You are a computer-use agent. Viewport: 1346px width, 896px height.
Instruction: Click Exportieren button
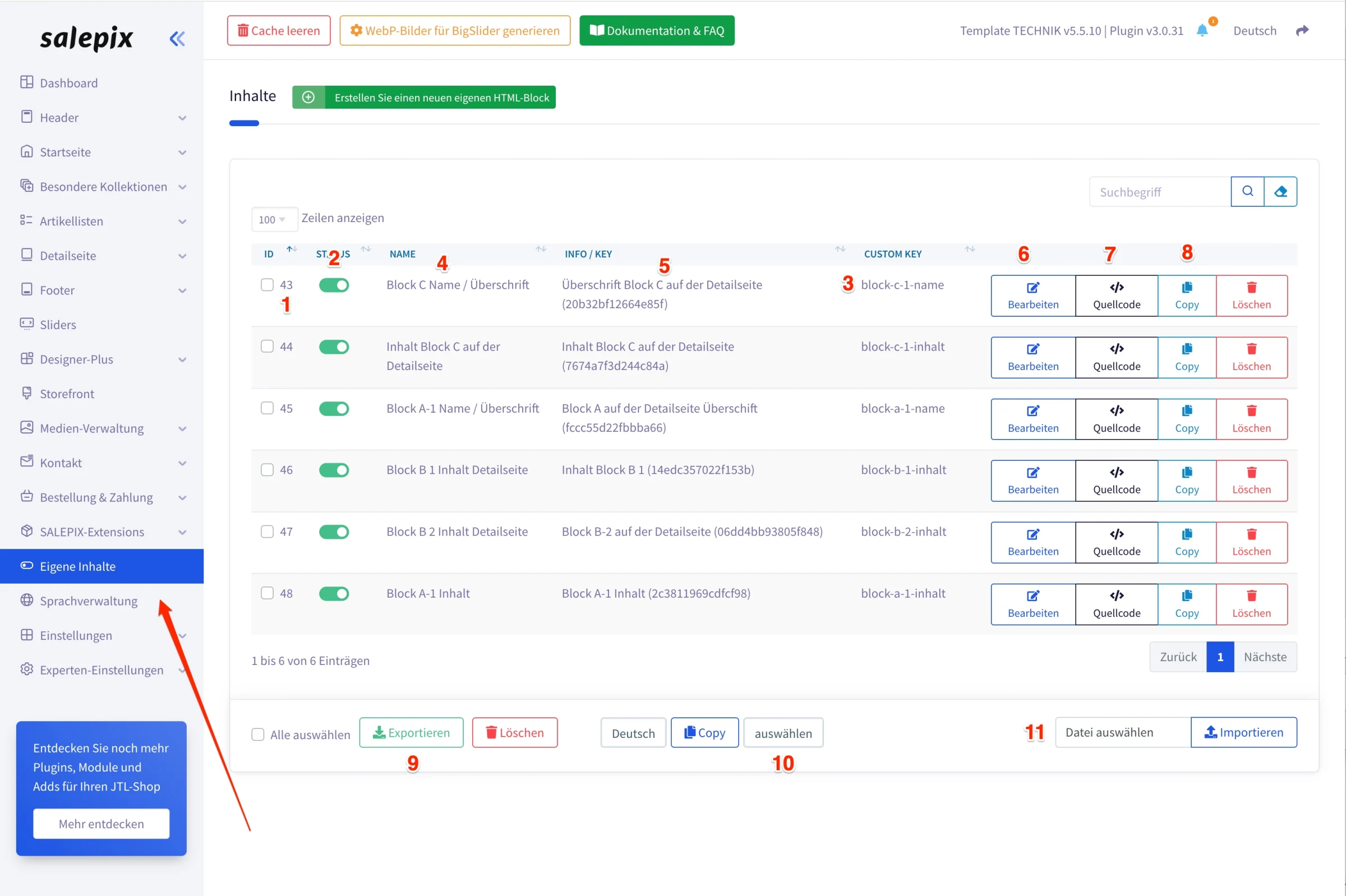412,733
